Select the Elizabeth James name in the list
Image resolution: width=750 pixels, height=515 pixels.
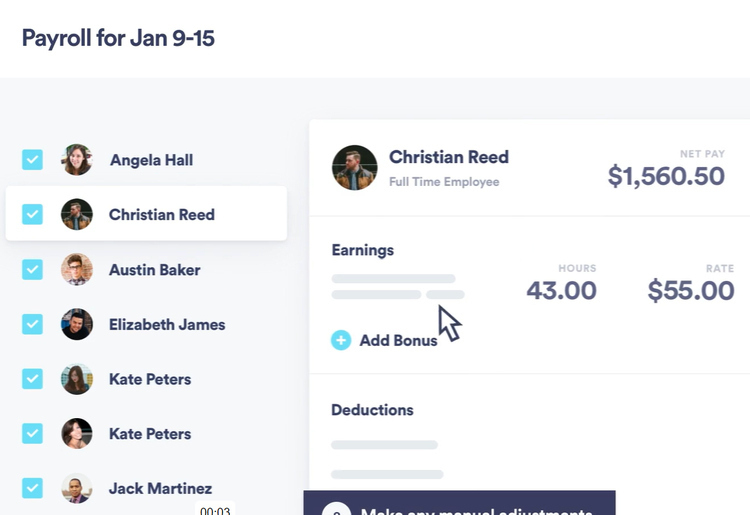tap(167, 324)
